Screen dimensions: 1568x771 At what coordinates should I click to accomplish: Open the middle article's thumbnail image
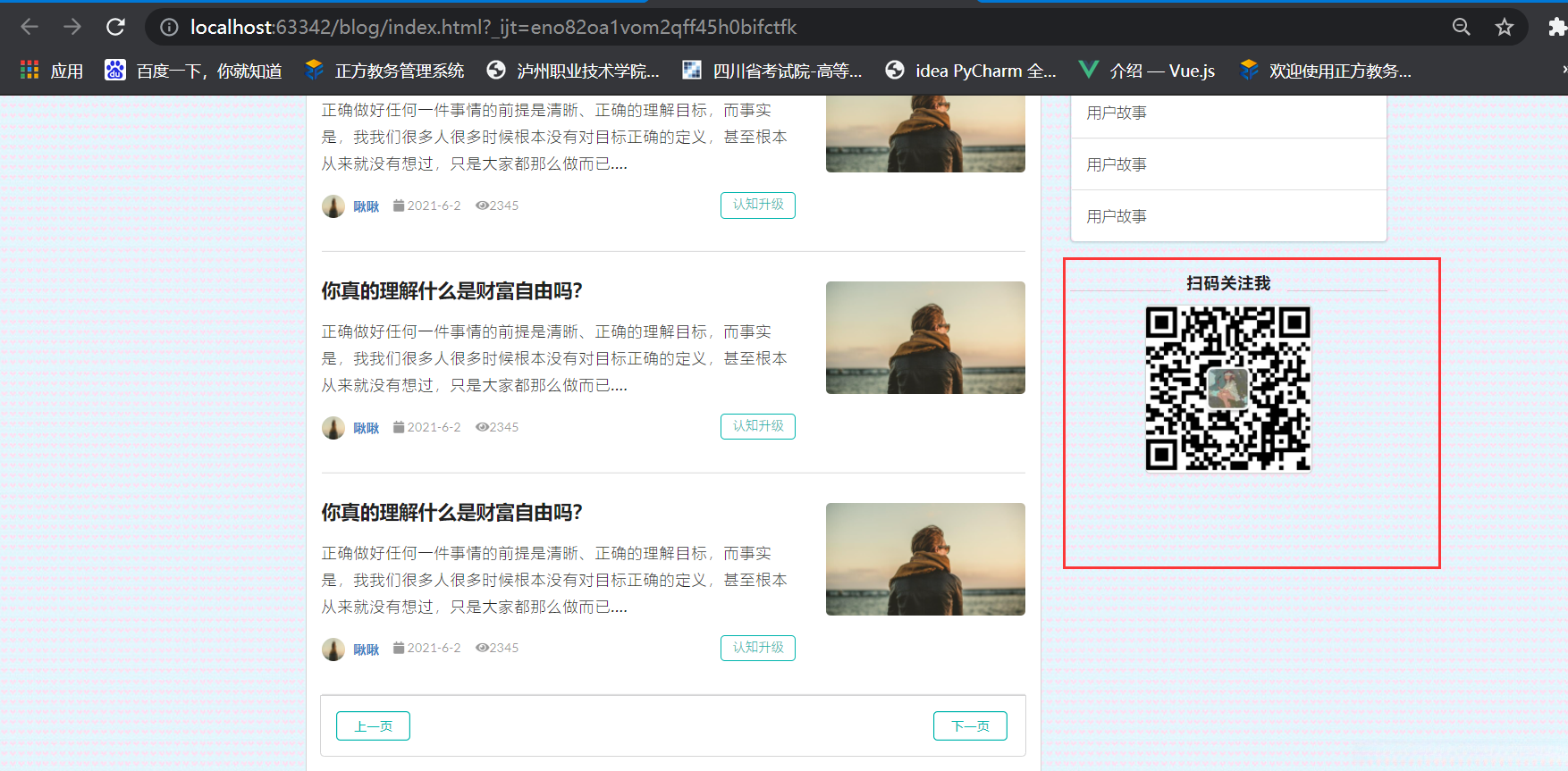coord(925,338)
